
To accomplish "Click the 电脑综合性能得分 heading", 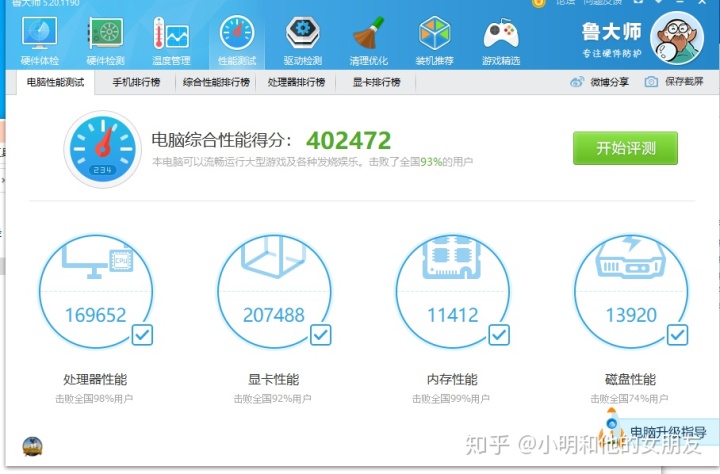I will [x=222, y=140].
